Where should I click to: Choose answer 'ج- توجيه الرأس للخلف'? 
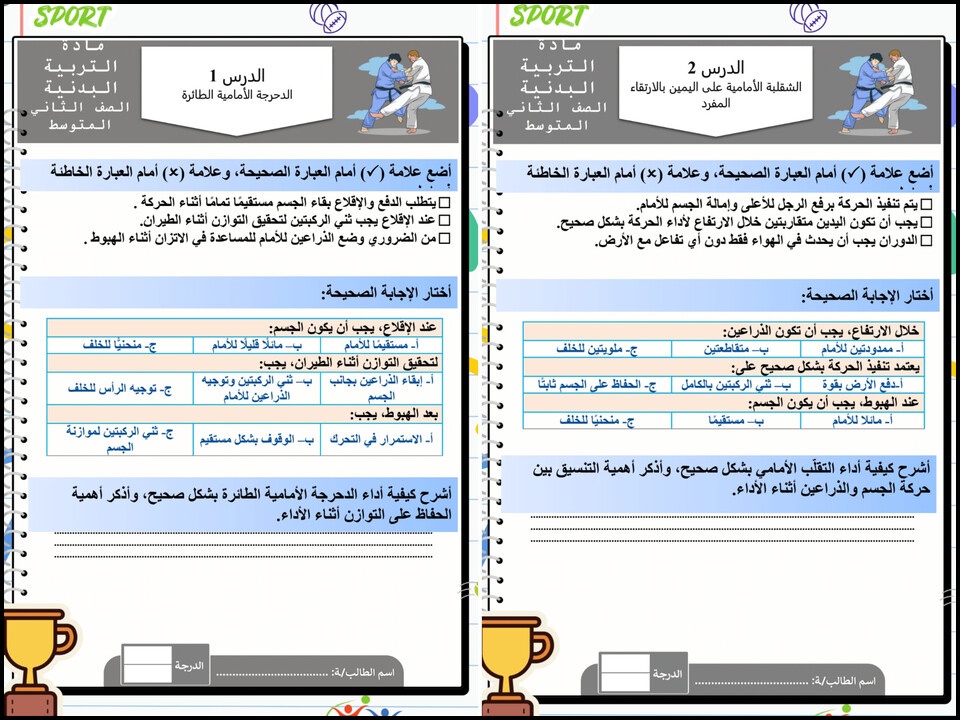120,388
